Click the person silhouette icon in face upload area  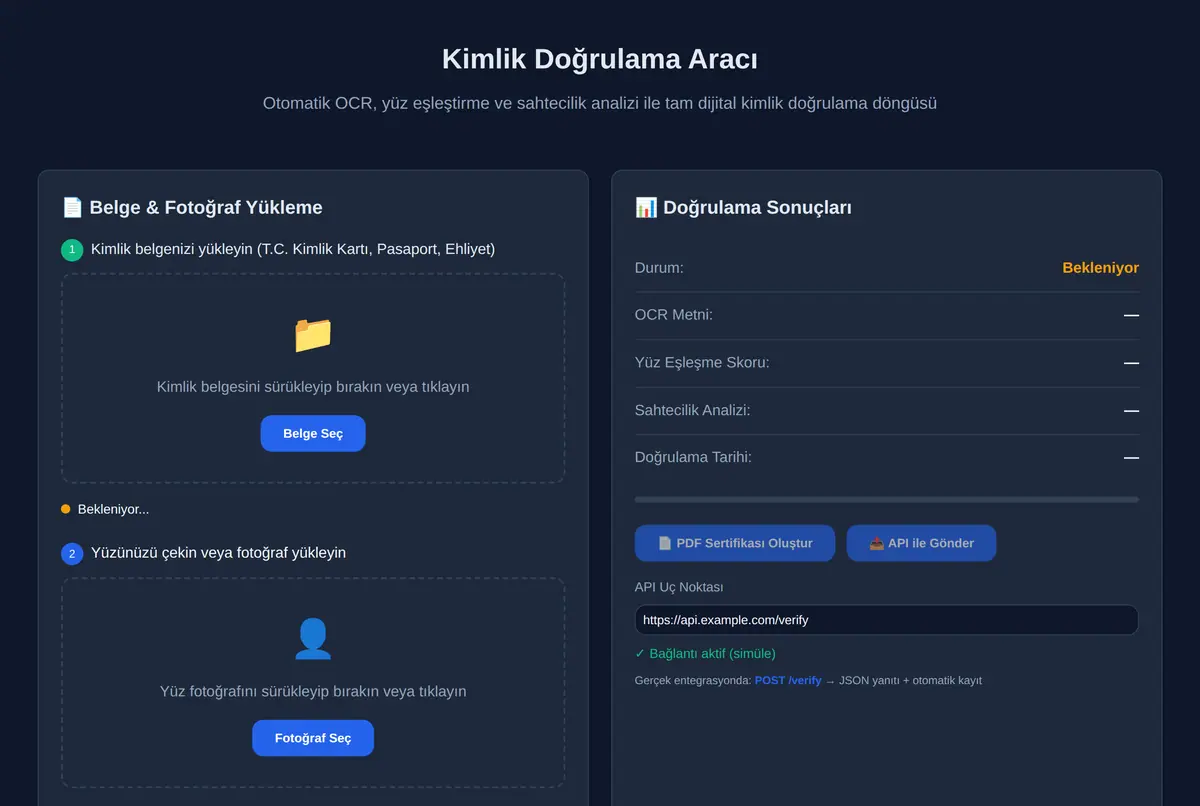tap(313, 639)
